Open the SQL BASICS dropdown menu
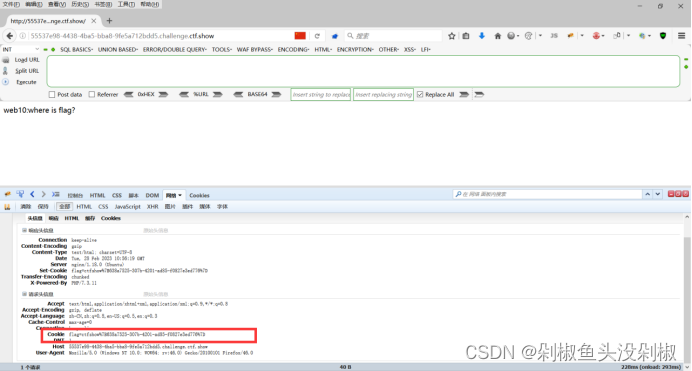 (x=76, y=49)
